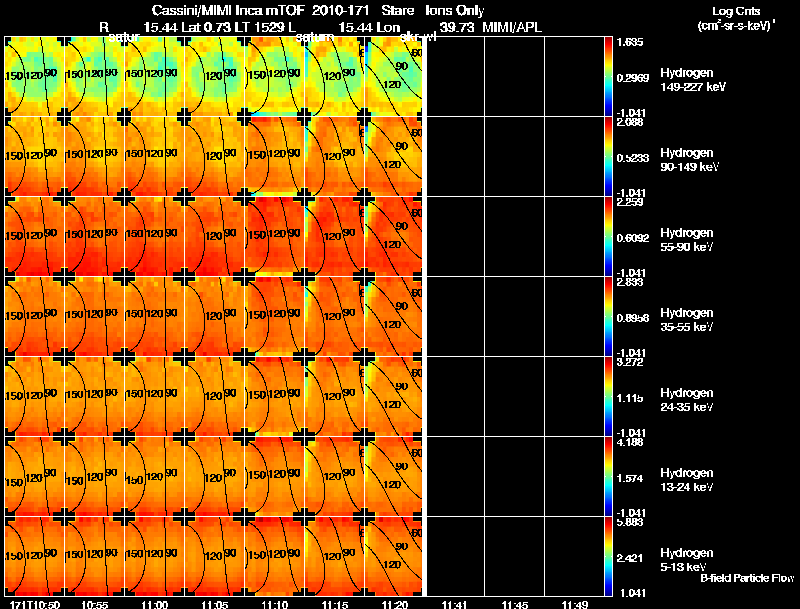Click the '0.5233' color scale value

tap(633, 158)
